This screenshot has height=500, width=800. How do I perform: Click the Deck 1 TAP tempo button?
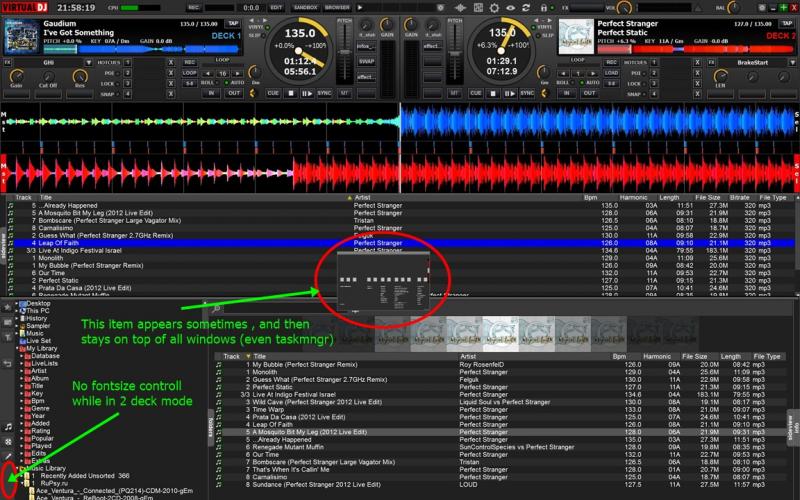click(233, 23)
